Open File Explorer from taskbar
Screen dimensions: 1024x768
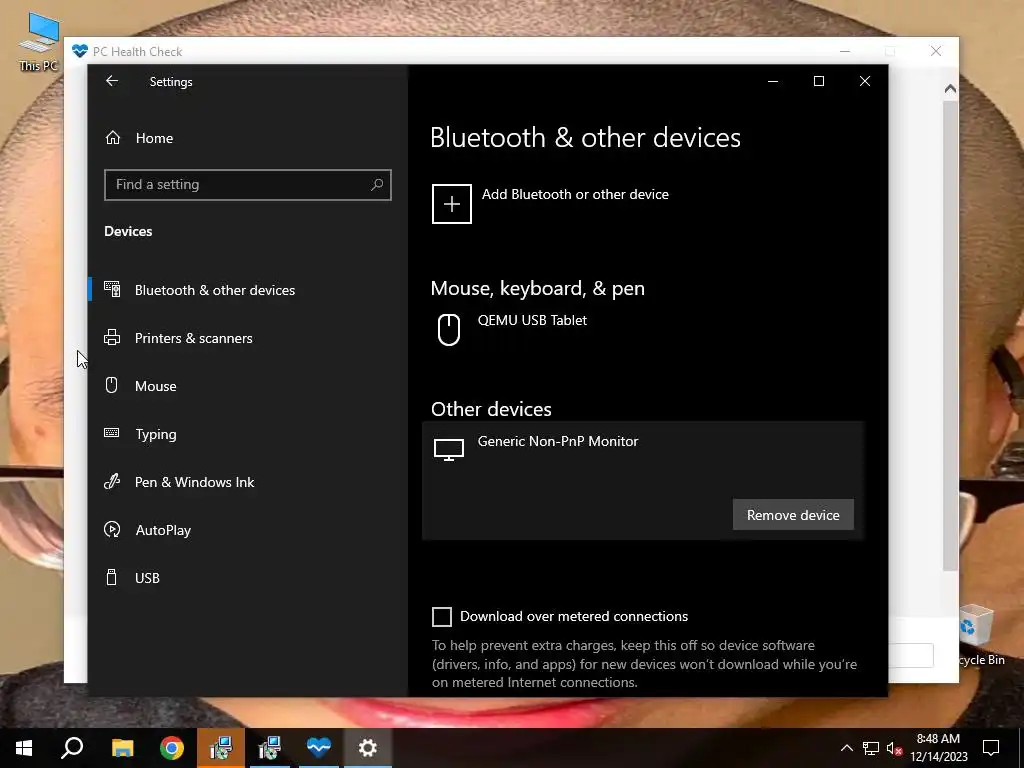point(122,748)
